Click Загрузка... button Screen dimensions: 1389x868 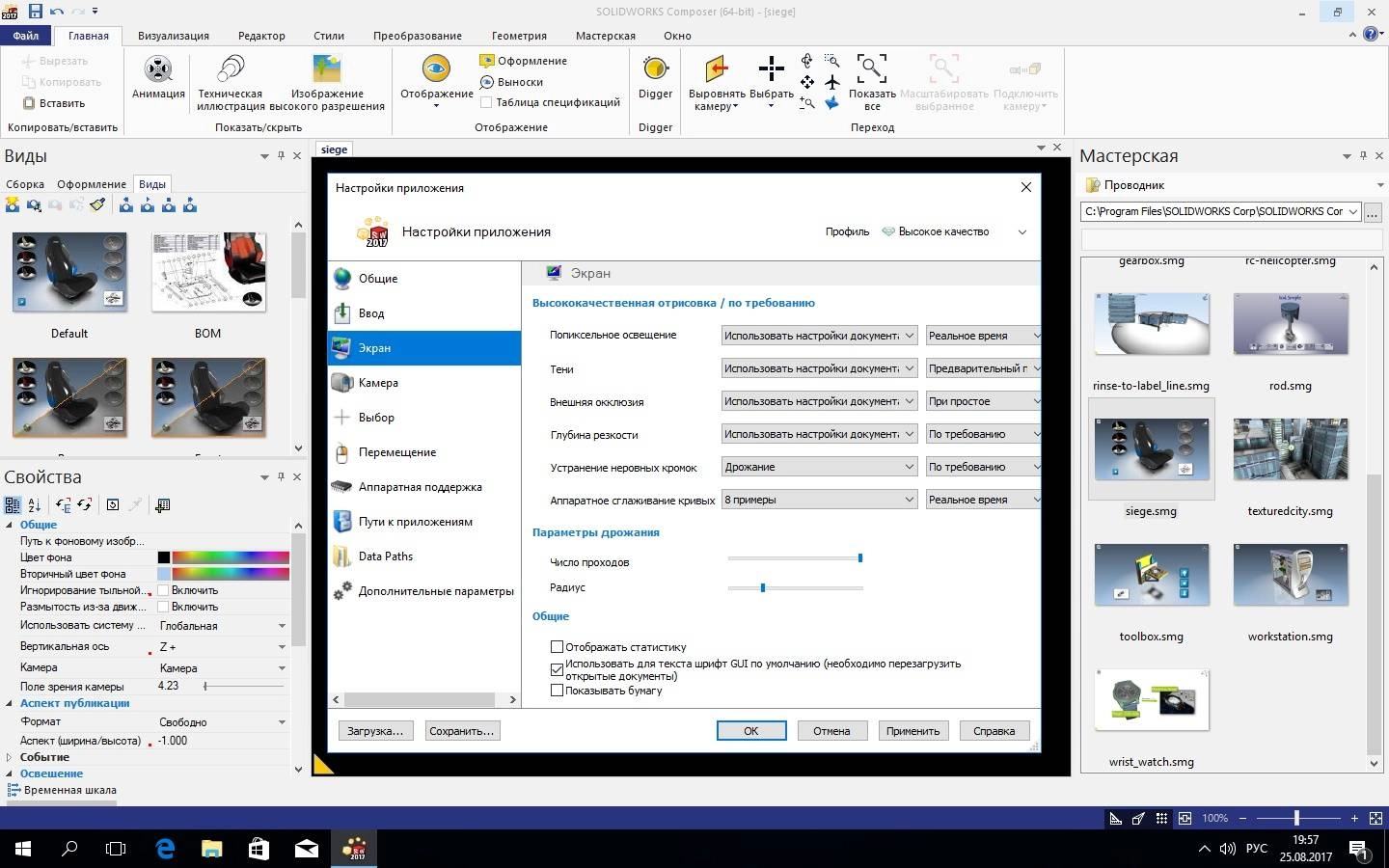coord(375,731)
